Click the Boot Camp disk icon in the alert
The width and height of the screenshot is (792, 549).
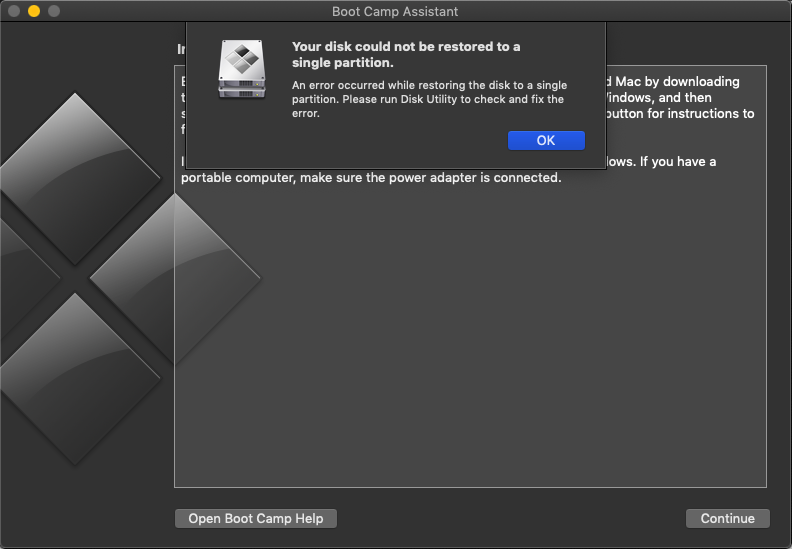242,69
